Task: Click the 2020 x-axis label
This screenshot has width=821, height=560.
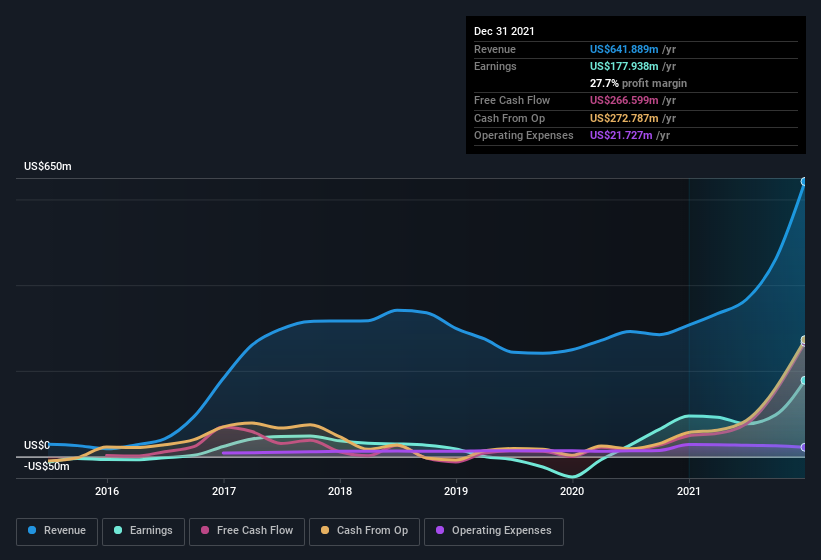Action: [x=572, y=491]
